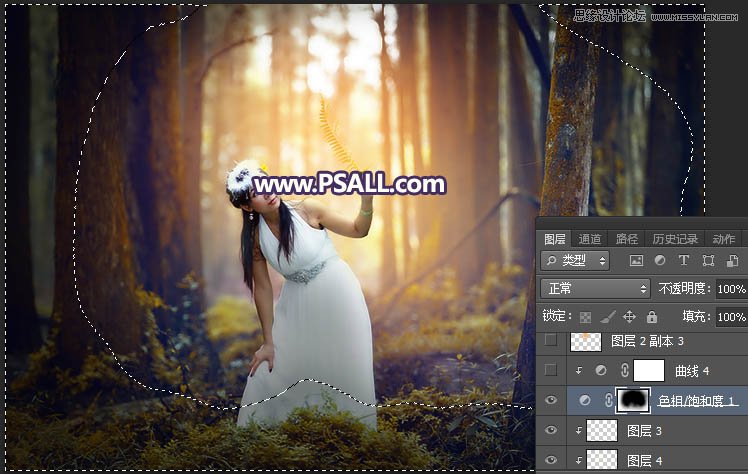Click adjustment icon of 色相/饱和度 1 layer
Viewport: 748px width, 474px height.
pos(585,401)
